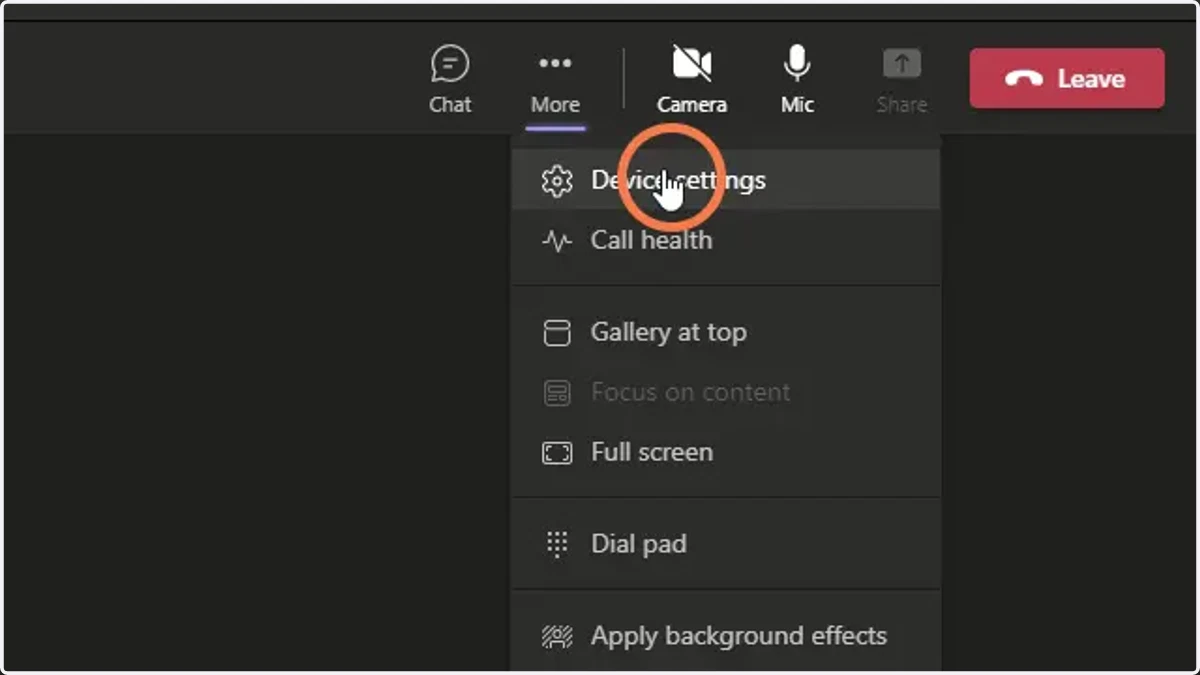Select Call health menu entry
1200x675 pixels.
pos(726,240)
